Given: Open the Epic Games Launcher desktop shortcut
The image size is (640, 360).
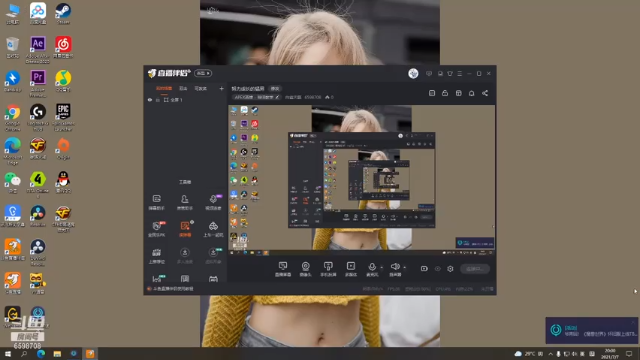Looking at the screenshot, I should (x=63, y=117).
